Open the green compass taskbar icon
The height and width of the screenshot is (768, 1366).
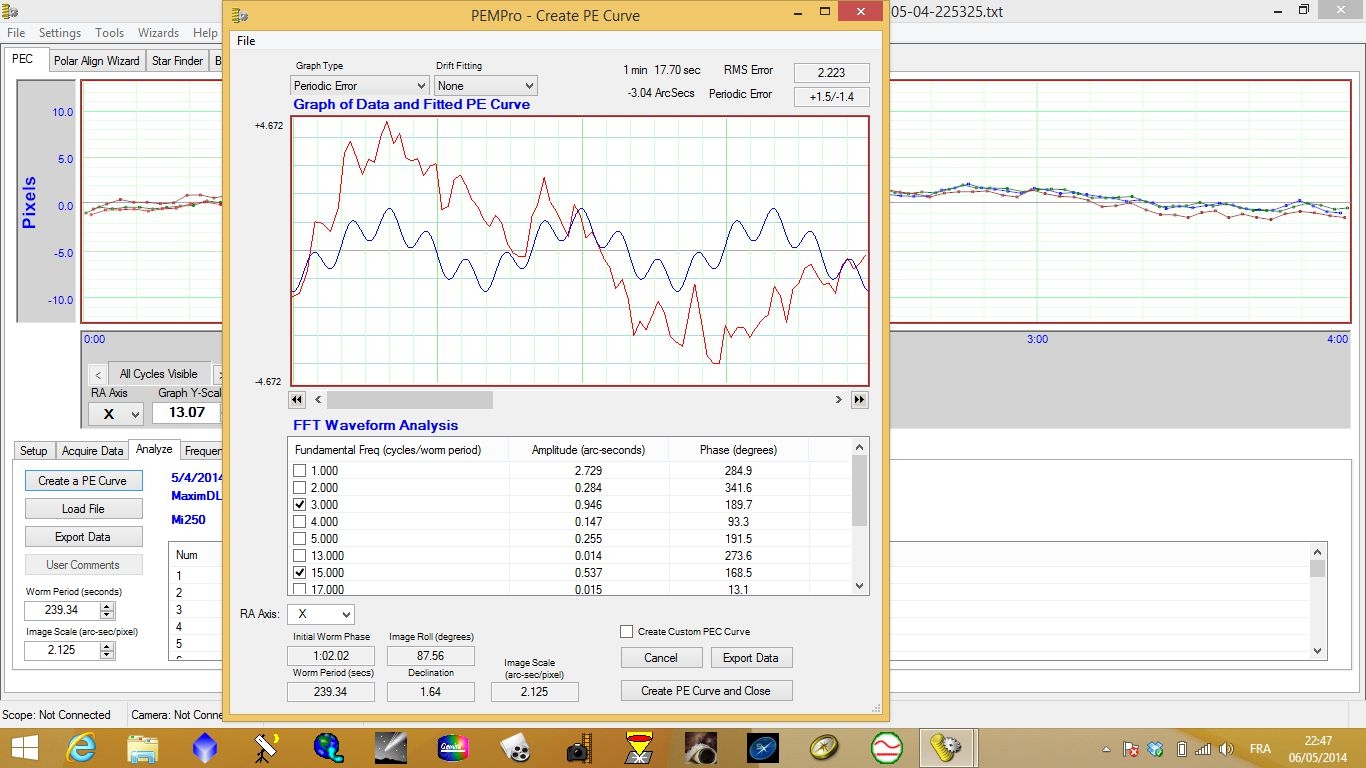(x=825, y=748)
